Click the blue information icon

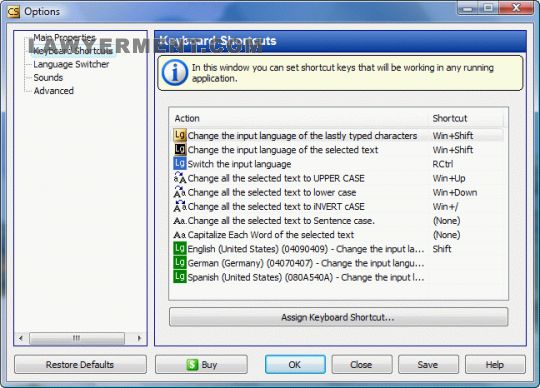point(175,73)
